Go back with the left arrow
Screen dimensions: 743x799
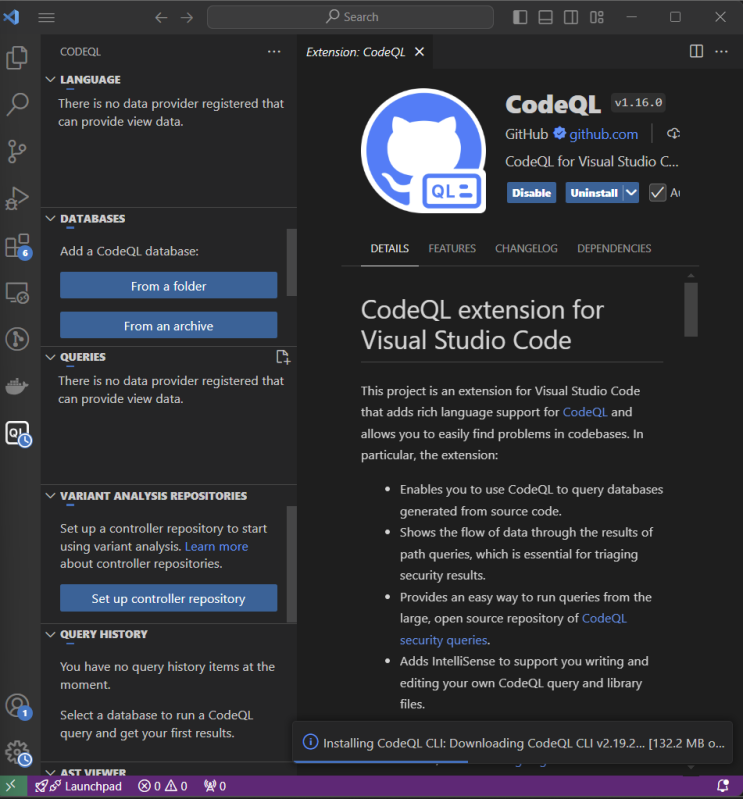(x=161, y=17)
